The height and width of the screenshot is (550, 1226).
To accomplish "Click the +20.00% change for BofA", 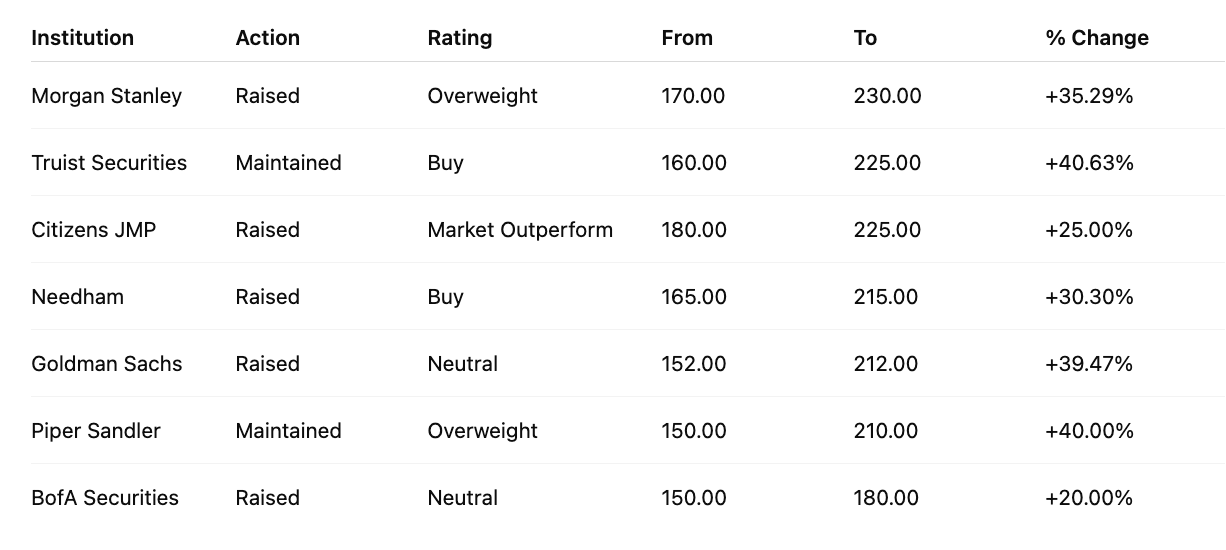I will pyautogui.click(x=1088, y=498).
